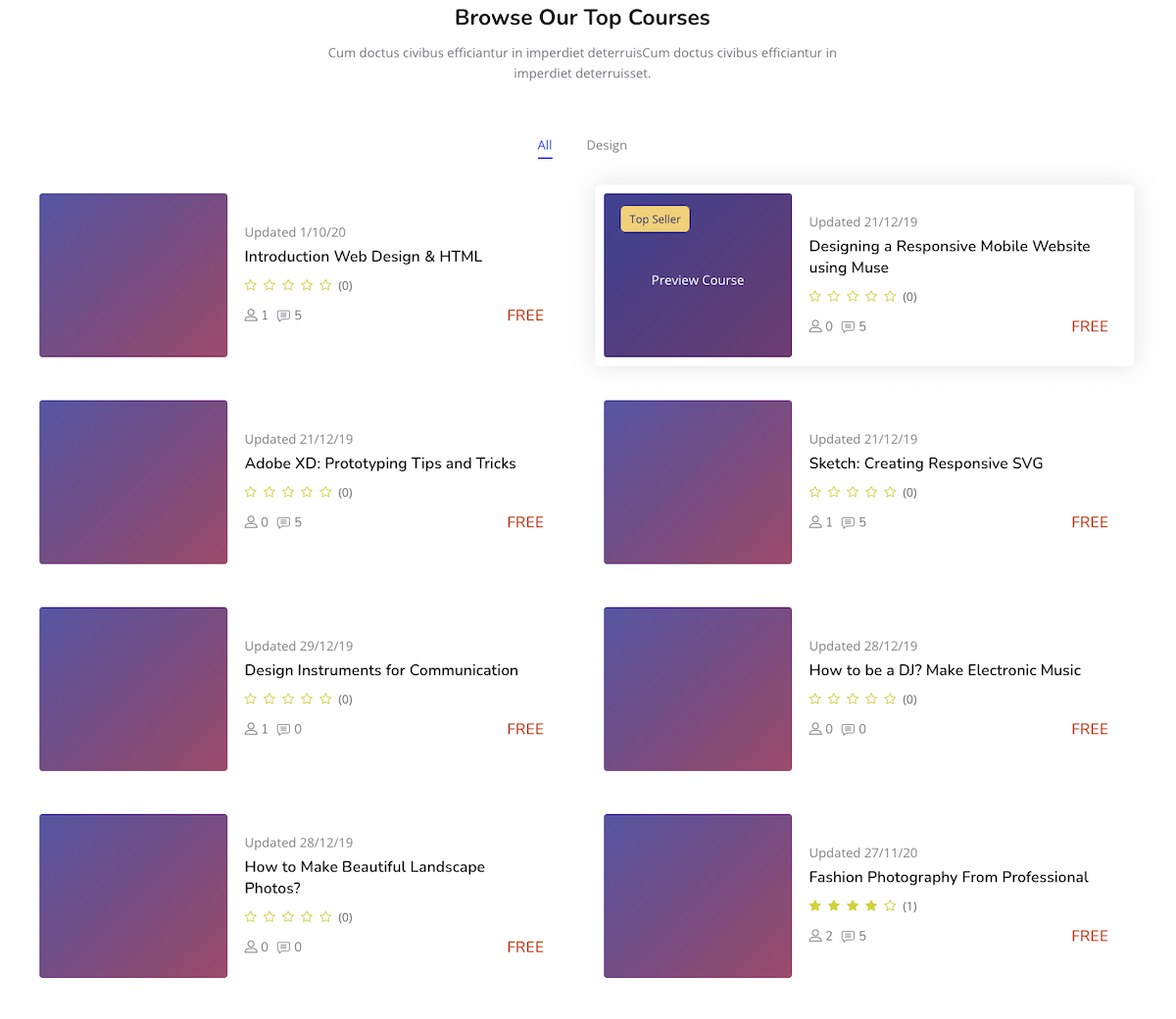Click student icon on Sketch Responsive SVG course
Image resolution: width=1176 pixels, height=1019 pixels.
tap(815, 522)
